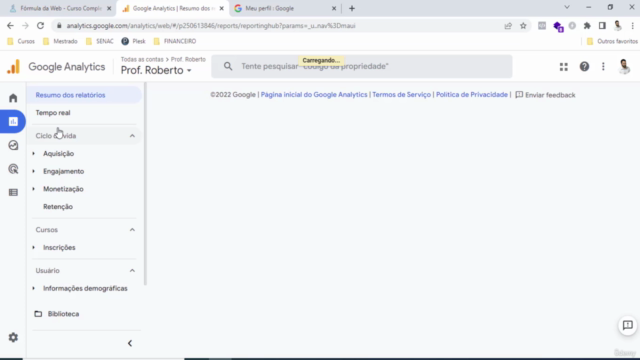The height and width of the screenshot is (360, 640).
Task: Collapse the Cursos section chevron
Action: point(132,230)
